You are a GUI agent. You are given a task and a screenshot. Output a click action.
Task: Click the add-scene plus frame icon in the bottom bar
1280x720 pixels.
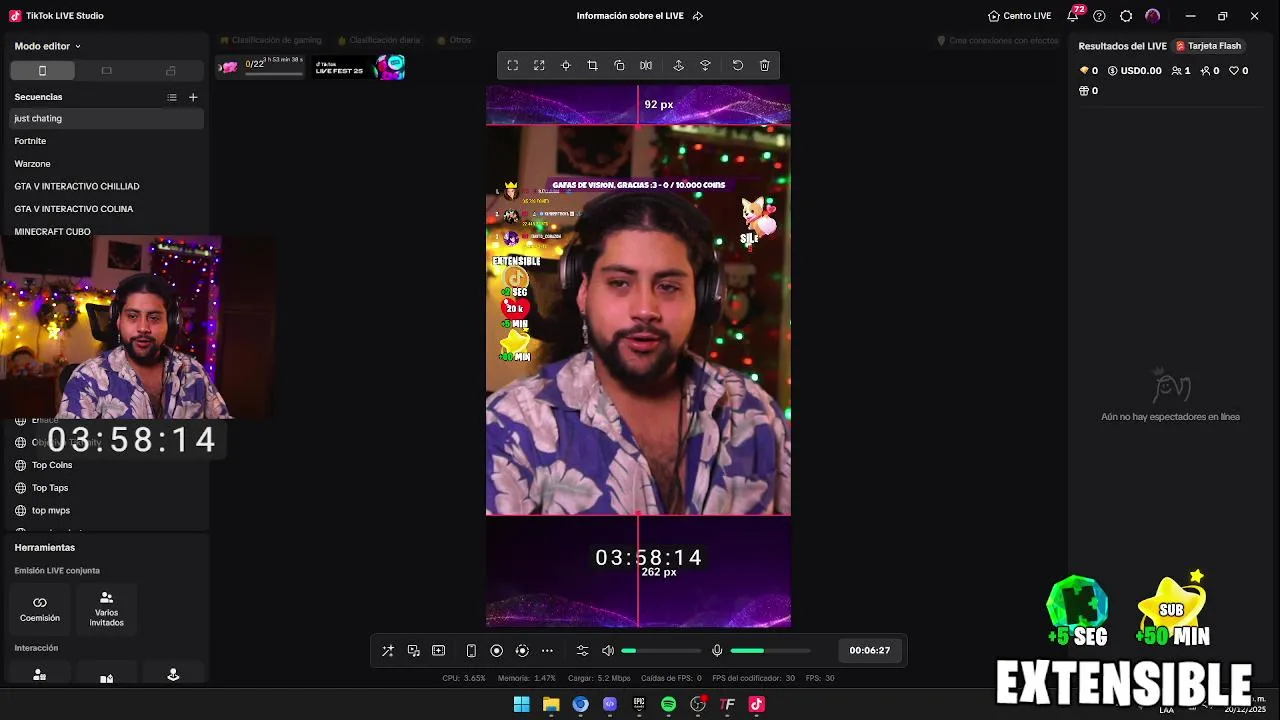click(438, 651)
